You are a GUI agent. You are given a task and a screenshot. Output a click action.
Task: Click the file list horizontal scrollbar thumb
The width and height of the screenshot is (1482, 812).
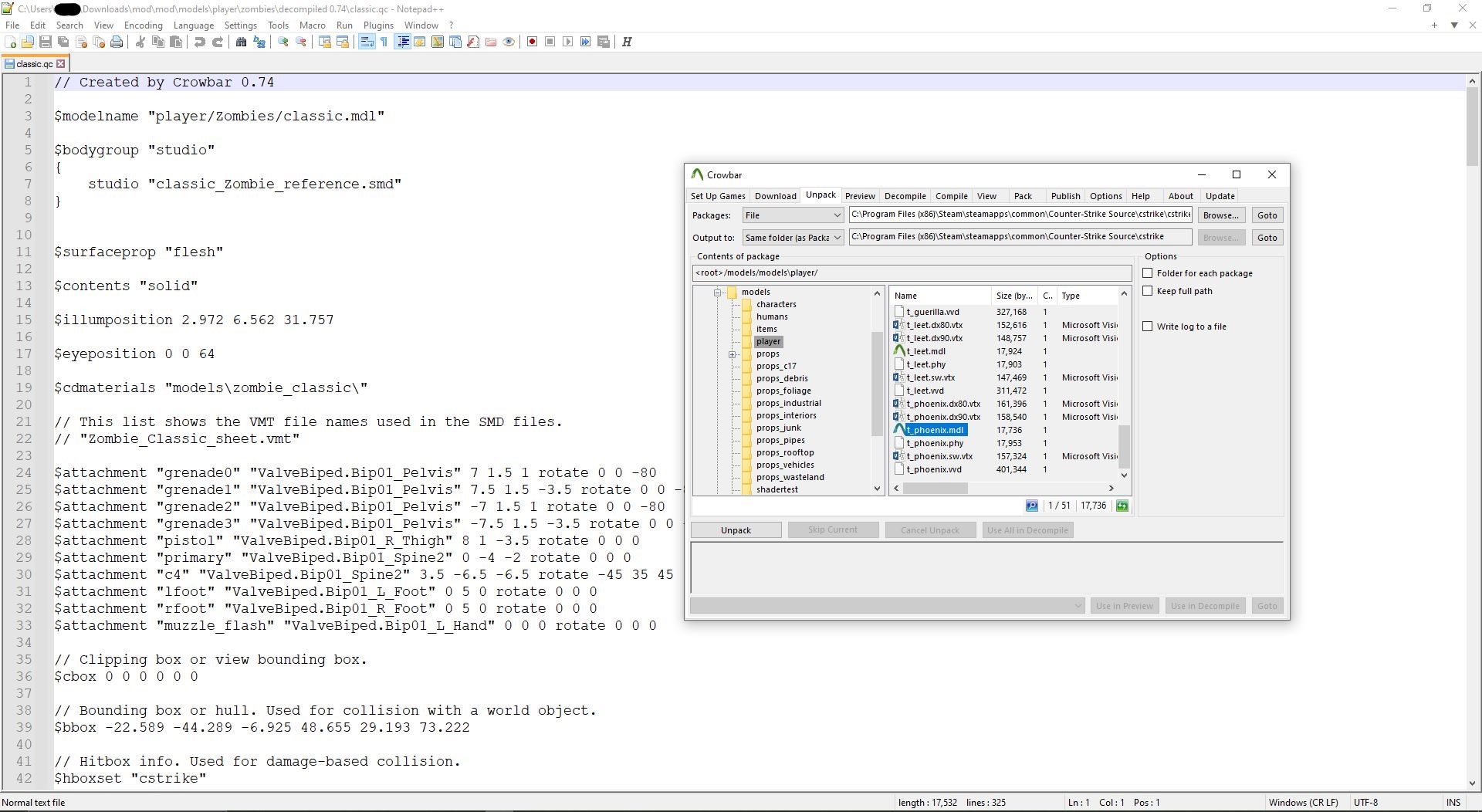[x=936, y=488]
